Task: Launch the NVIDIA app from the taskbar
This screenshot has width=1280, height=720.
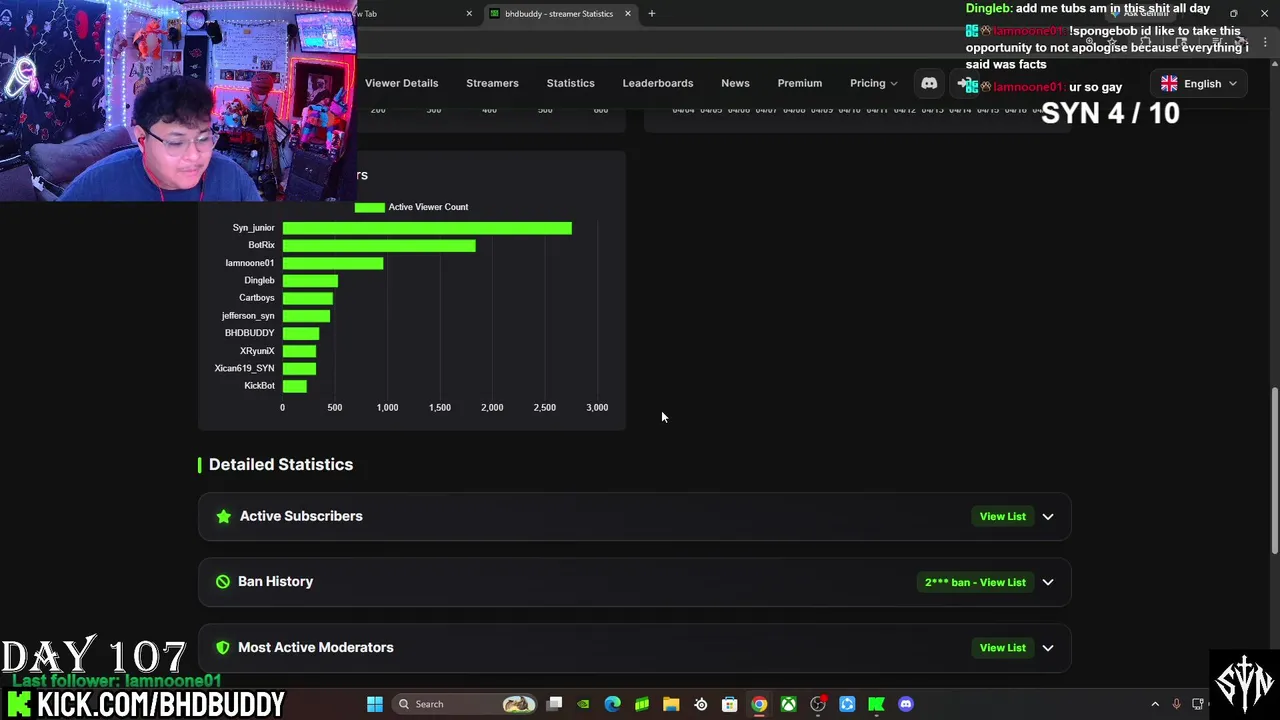Action: point(584,704)
